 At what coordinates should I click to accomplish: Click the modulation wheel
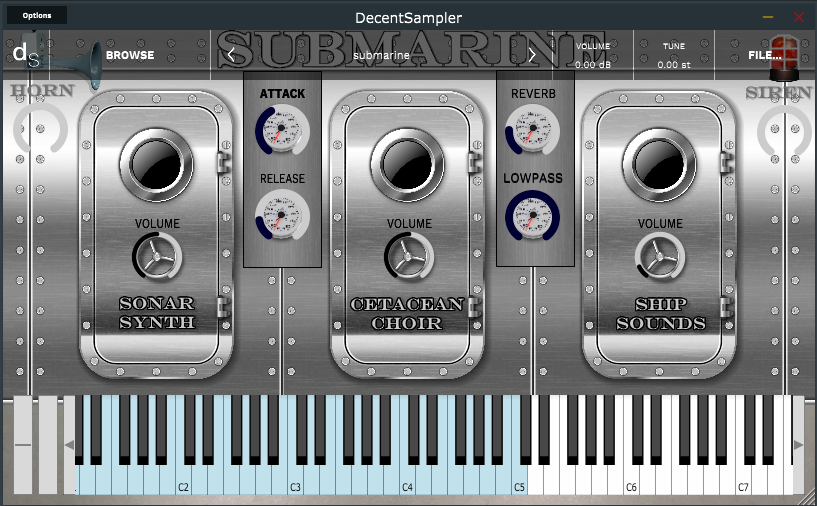pos(48,445)
